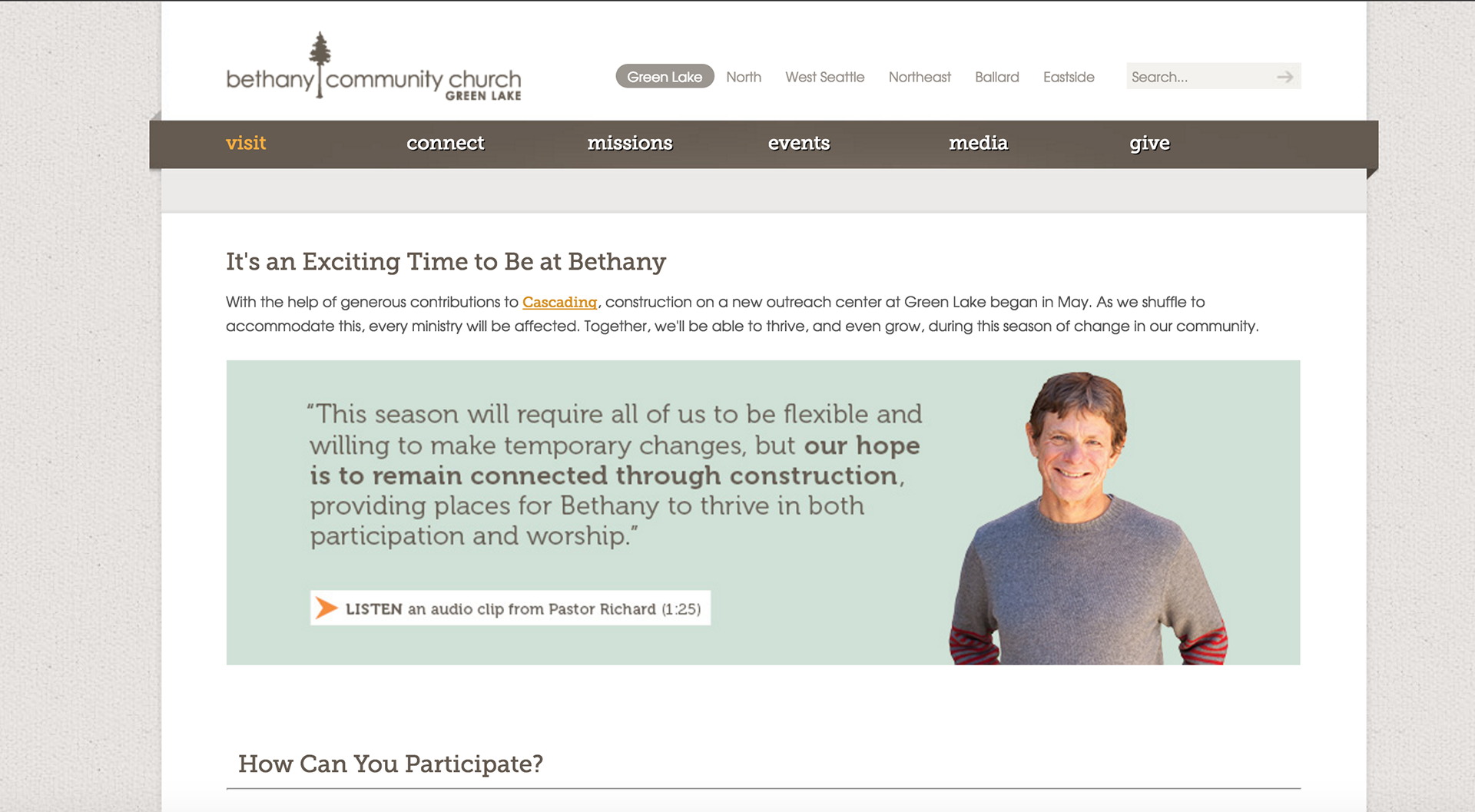This screenshot has height=812, width=1475.
Task: Open the give menu
Action: [x=1149, y=144]
